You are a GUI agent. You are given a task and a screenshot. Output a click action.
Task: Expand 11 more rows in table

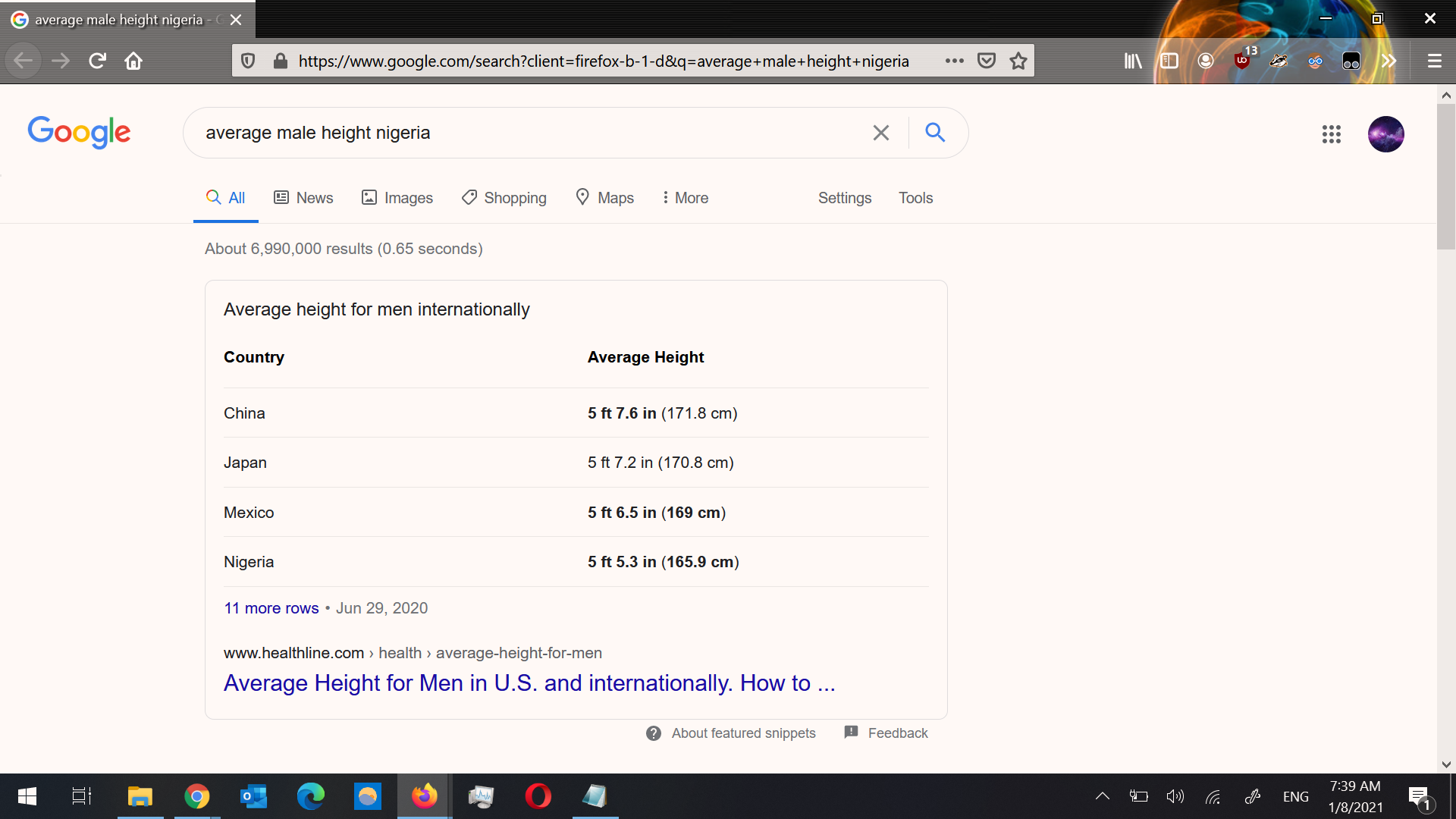271,608
